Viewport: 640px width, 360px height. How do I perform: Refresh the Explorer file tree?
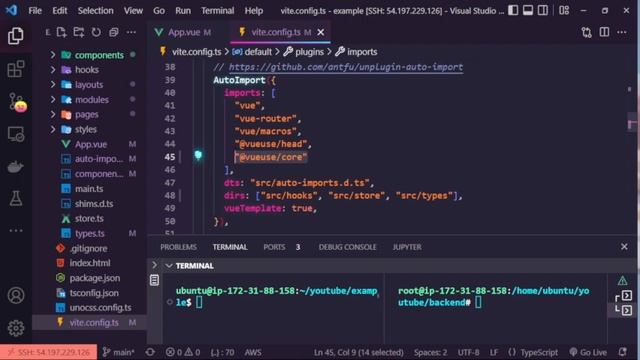point(96,32)
